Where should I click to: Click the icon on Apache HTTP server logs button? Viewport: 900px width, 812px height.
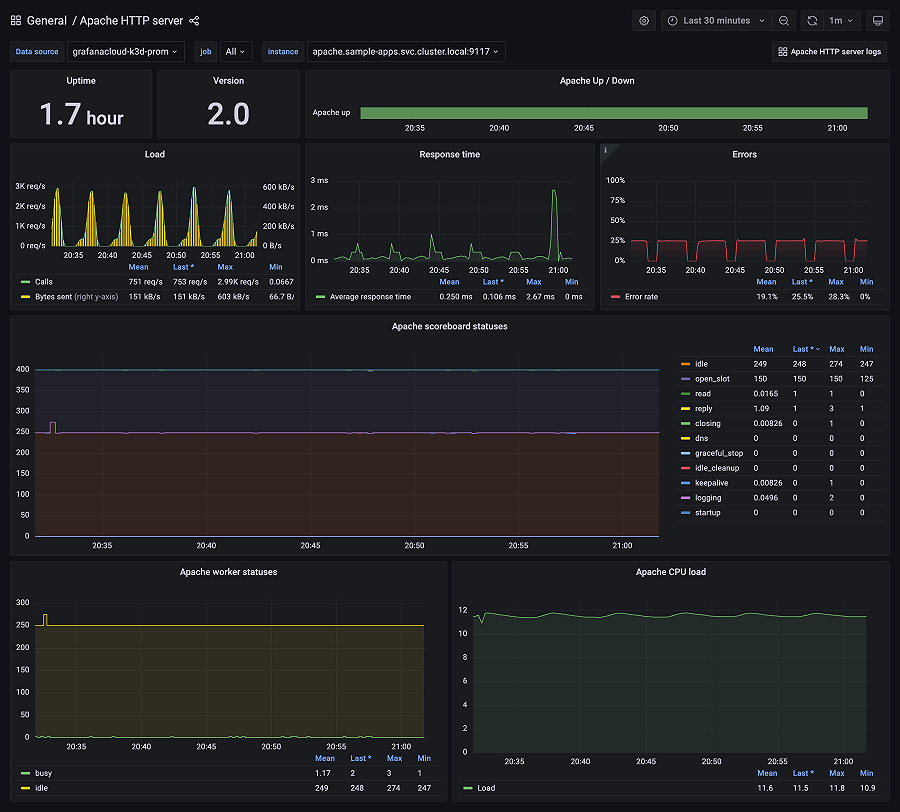[783, 51]
